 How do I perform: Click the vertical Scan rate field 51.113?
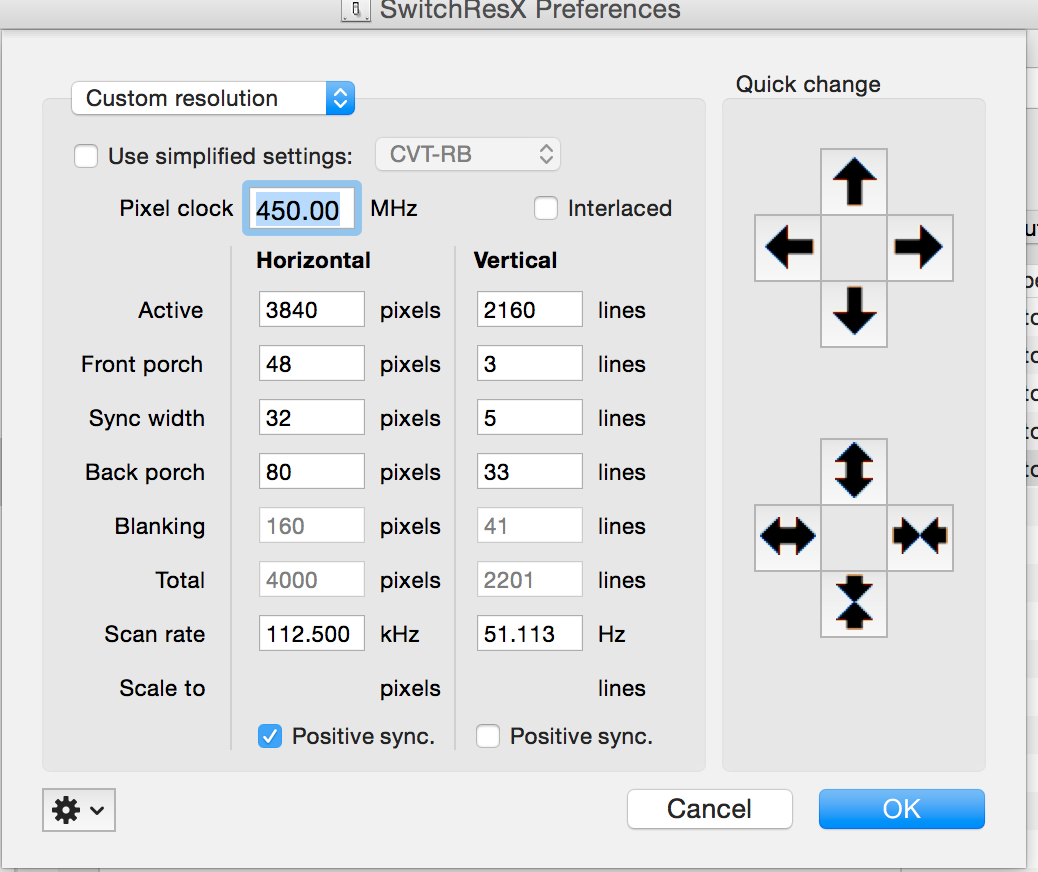[x=530, y=633]
